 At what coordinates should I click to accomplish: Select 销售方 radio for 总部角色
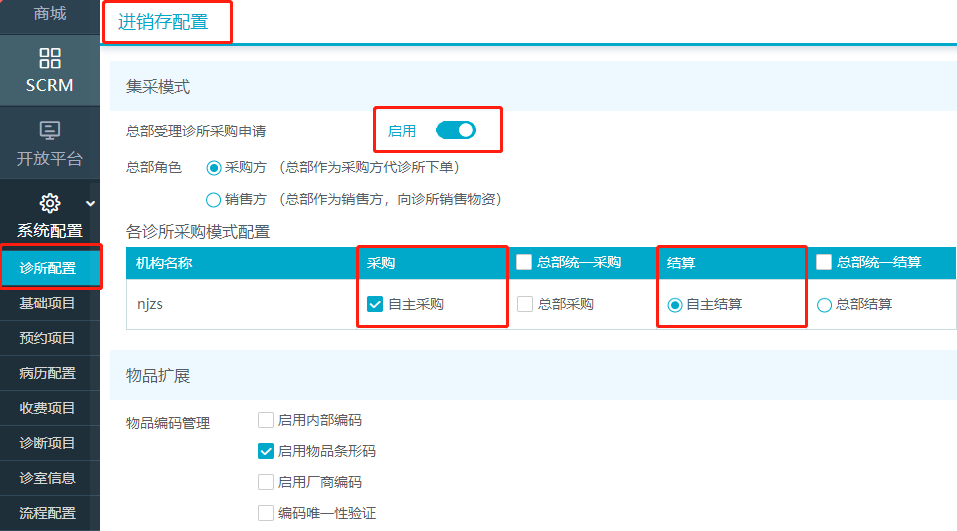(214, 200)
